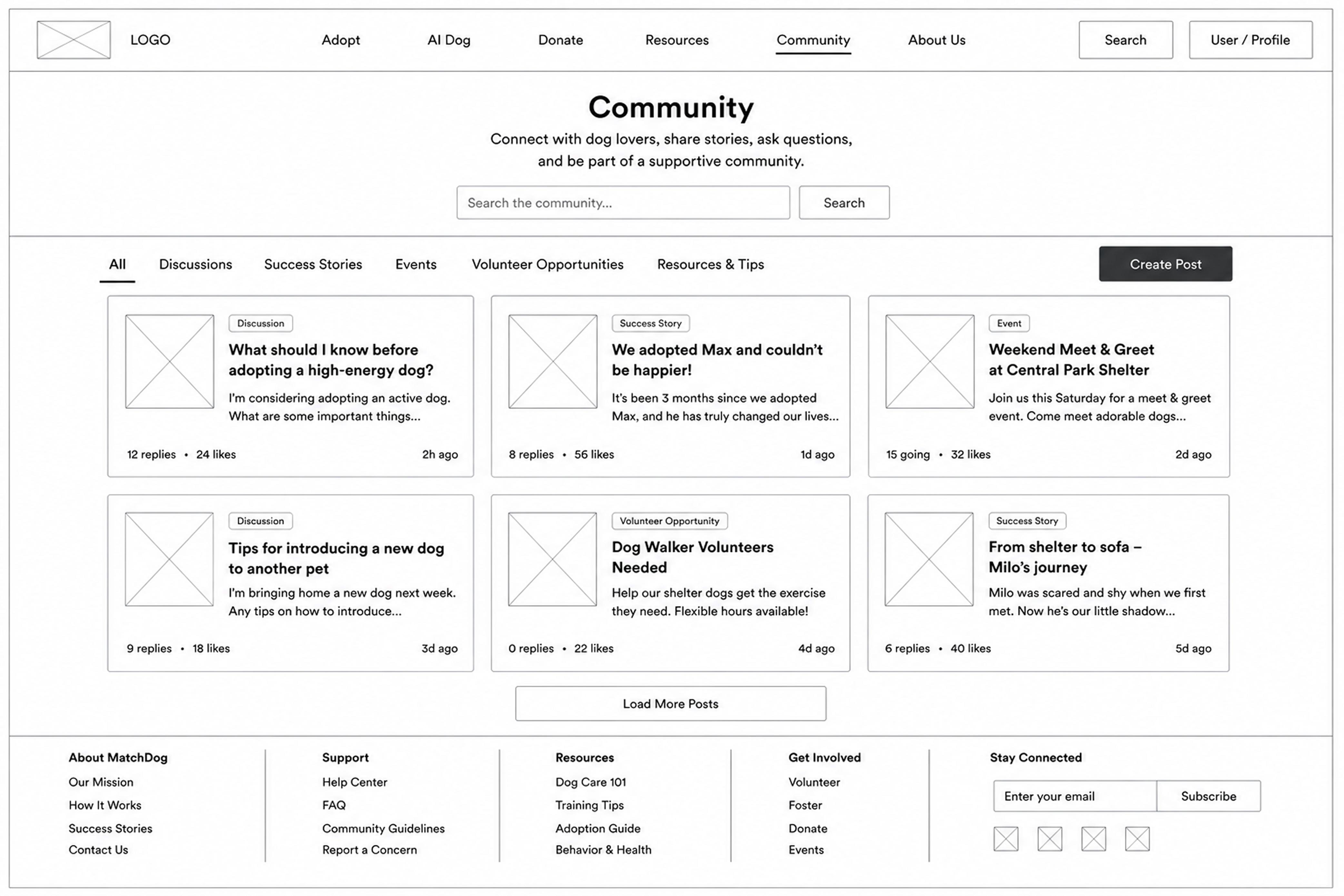This screenshot has width=1344, height=896.
Task: Open 'Tips for introducing a new dog' title
Action: click(x=336, y=558)
